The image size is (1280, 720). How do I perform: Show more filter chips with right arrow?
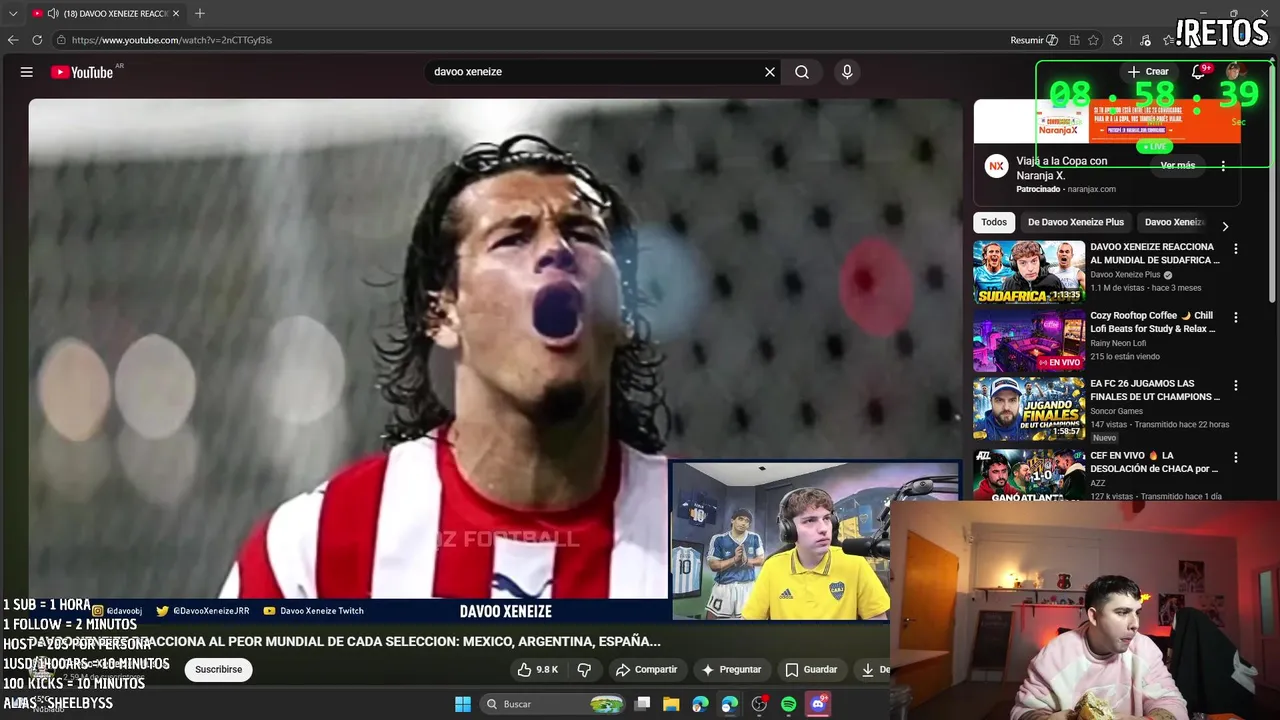pyautogui.click(x=1225, y=226)
